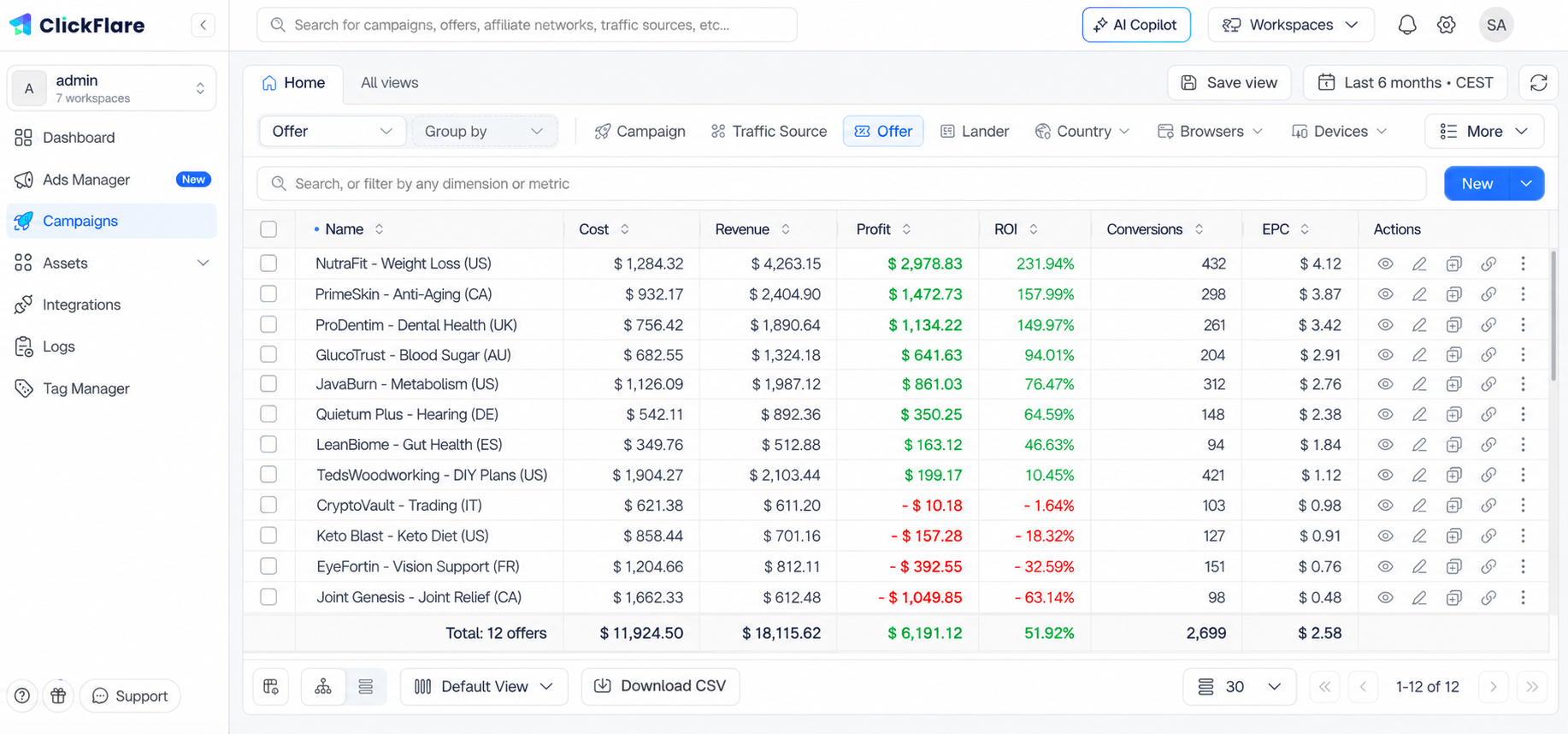The width and height of the screenshot is (1568, 734).
Task: Open more actions for Joint Genesis row
Action: [1523, 598]
